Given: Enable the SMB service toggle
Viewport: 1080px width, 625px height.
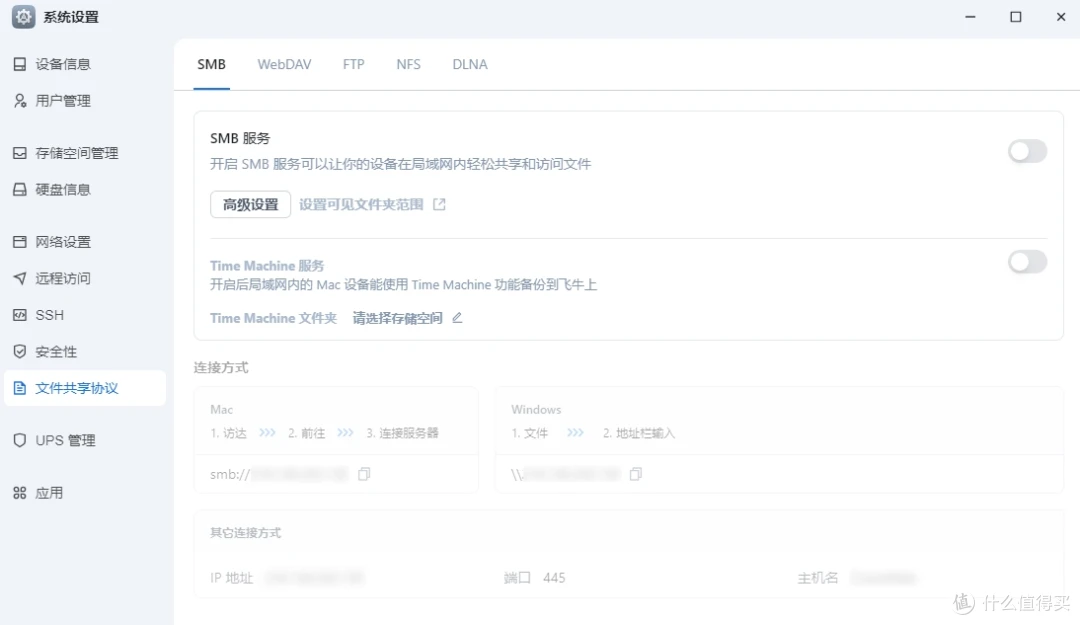Looking at the screenshot, I should 1027,151.
